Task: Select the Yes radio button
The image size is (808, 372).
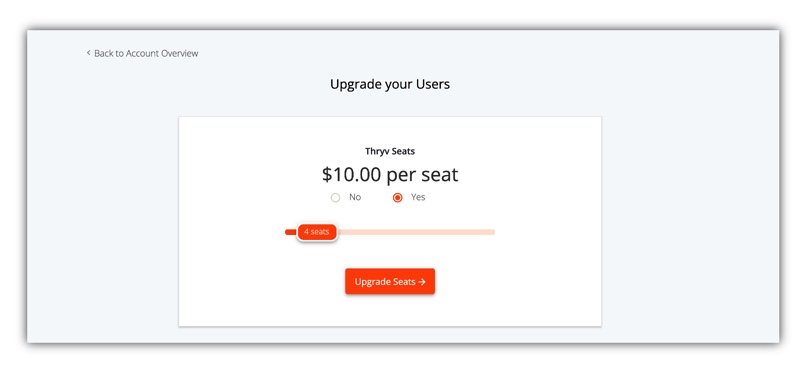Action: [x=397, y=198]
